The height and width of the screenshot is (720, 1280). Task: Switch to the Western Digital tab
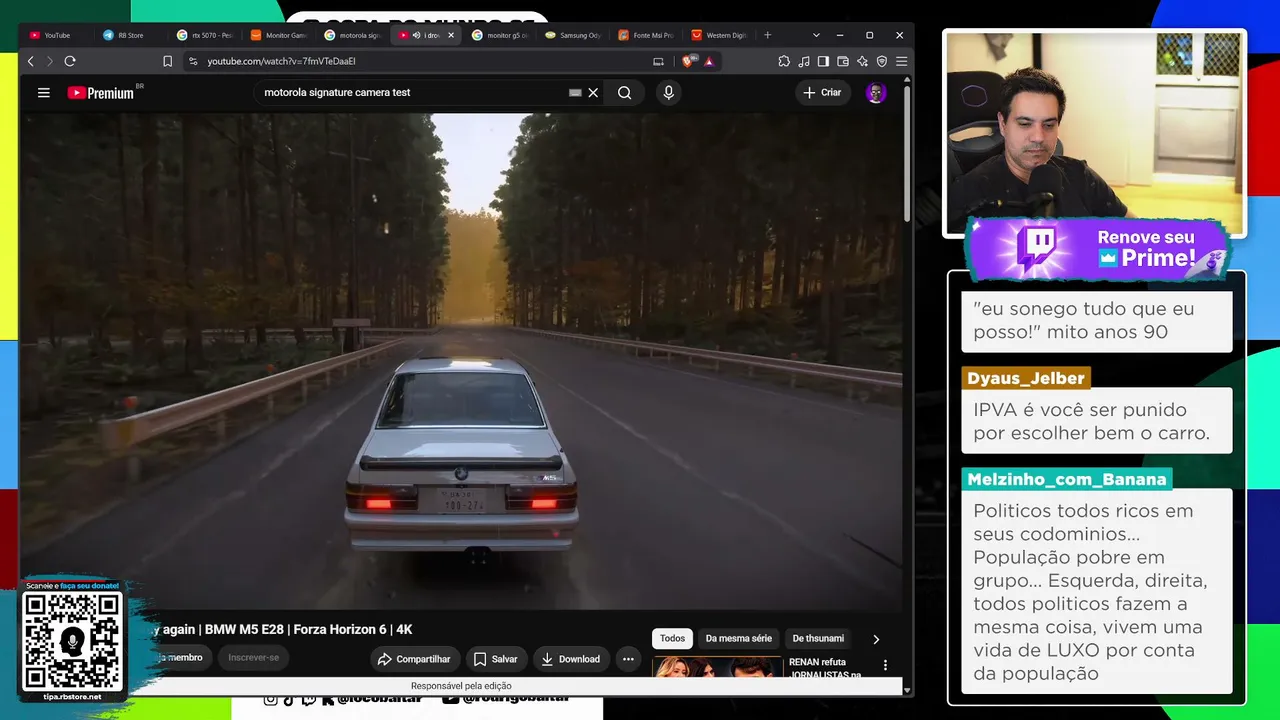[721, 35]
